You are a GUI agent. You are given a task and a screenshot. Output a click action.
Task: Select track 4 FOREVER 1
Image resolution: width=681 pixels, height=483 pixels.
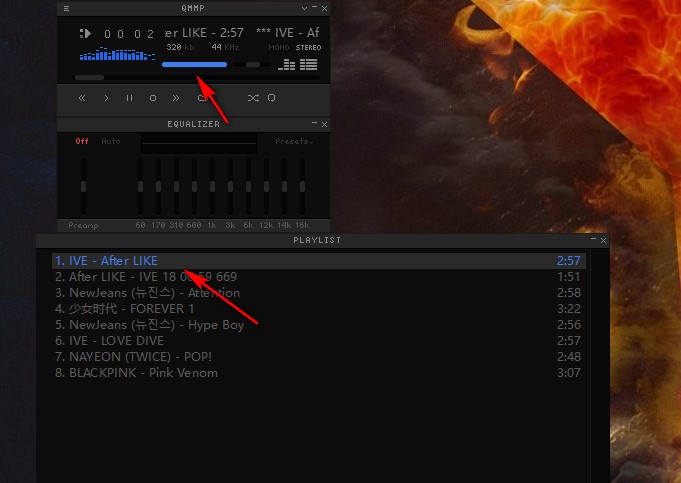coord(319,309)
